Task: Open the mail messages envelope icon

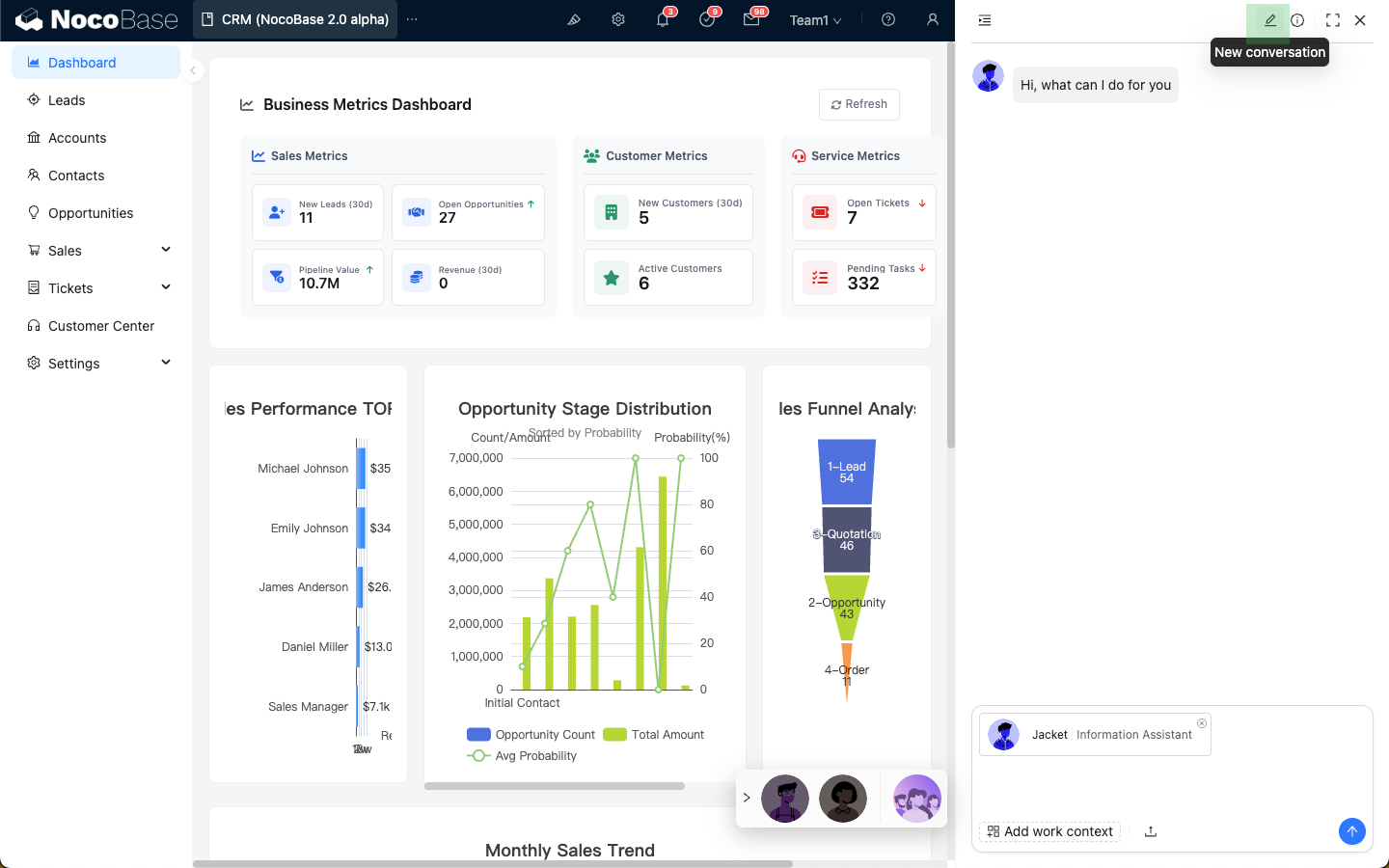Action: 751,20
